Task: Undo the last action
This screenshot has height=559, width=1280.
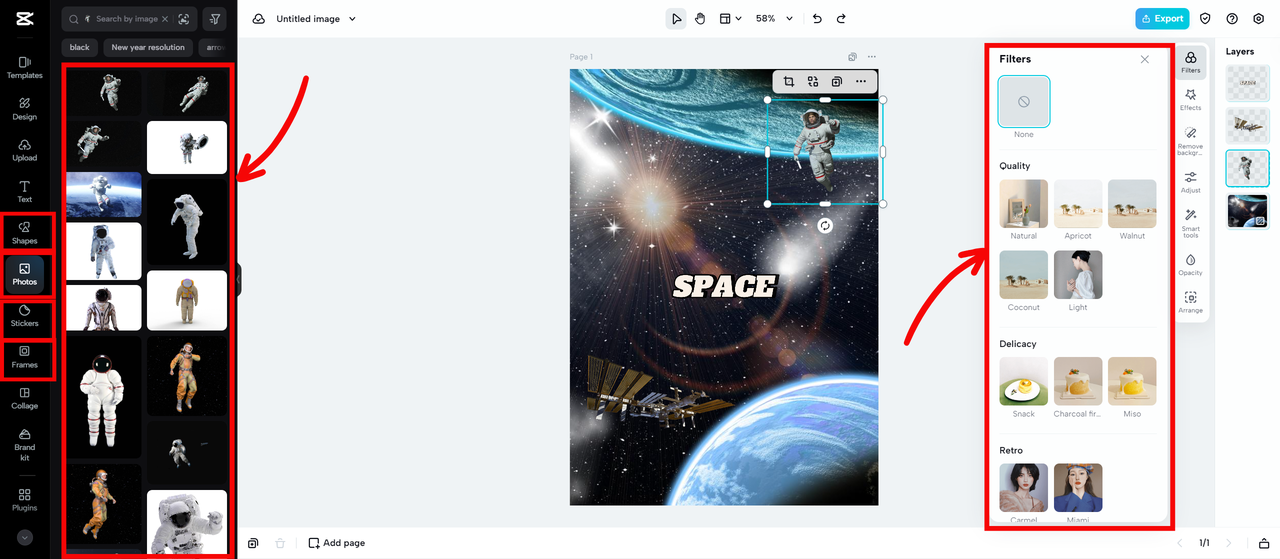Action: [817, 18]
